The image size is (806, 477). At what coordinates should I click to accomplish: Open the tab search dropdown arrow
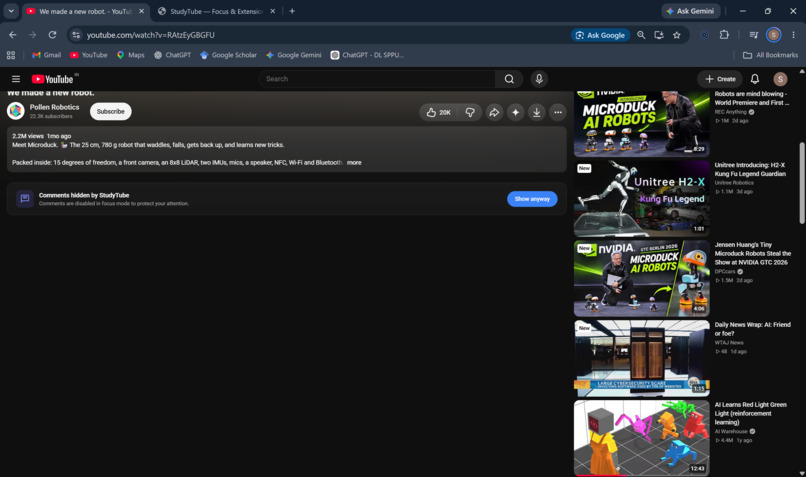[11, 11]
